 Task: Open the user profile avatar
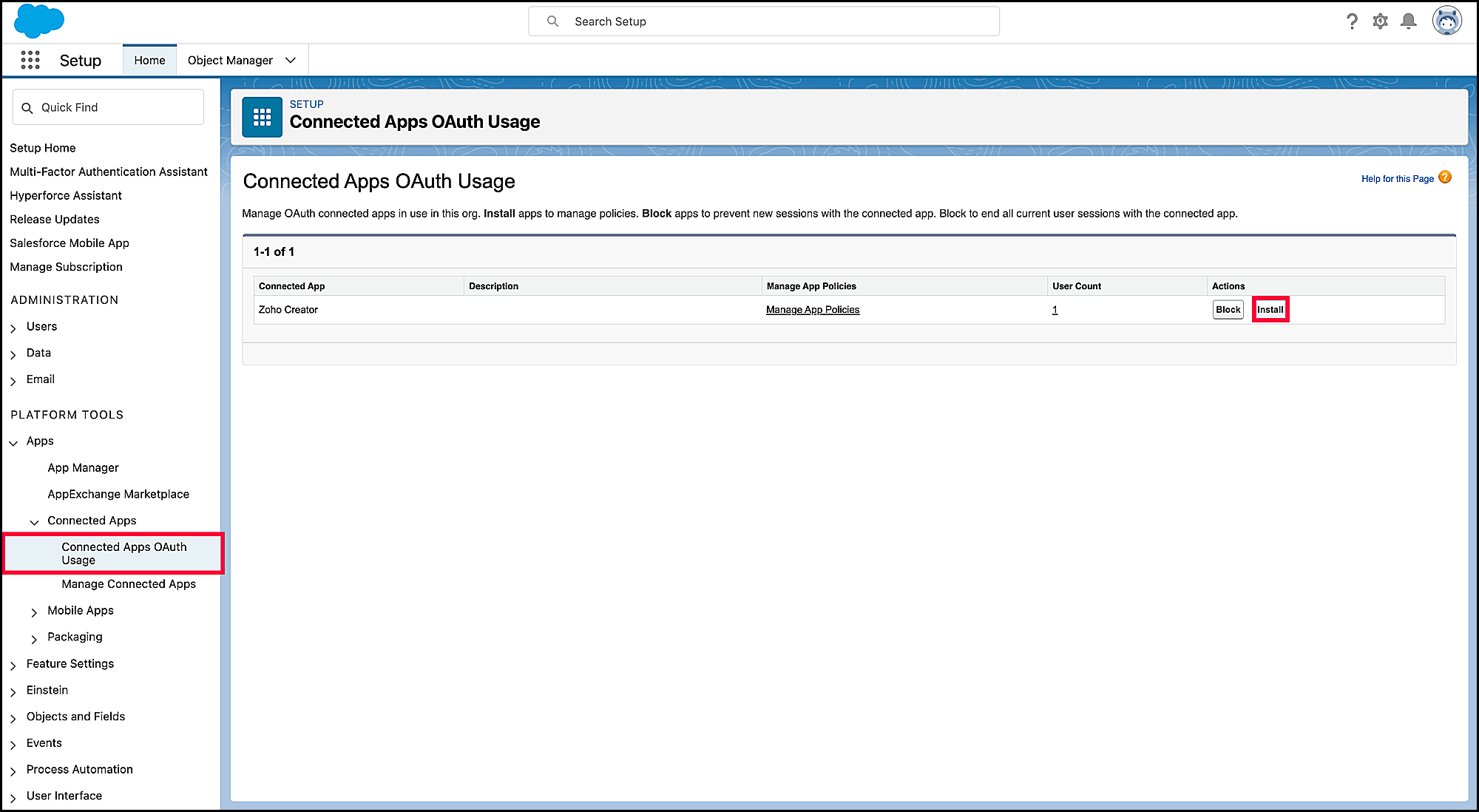[x=1446, y=21]
